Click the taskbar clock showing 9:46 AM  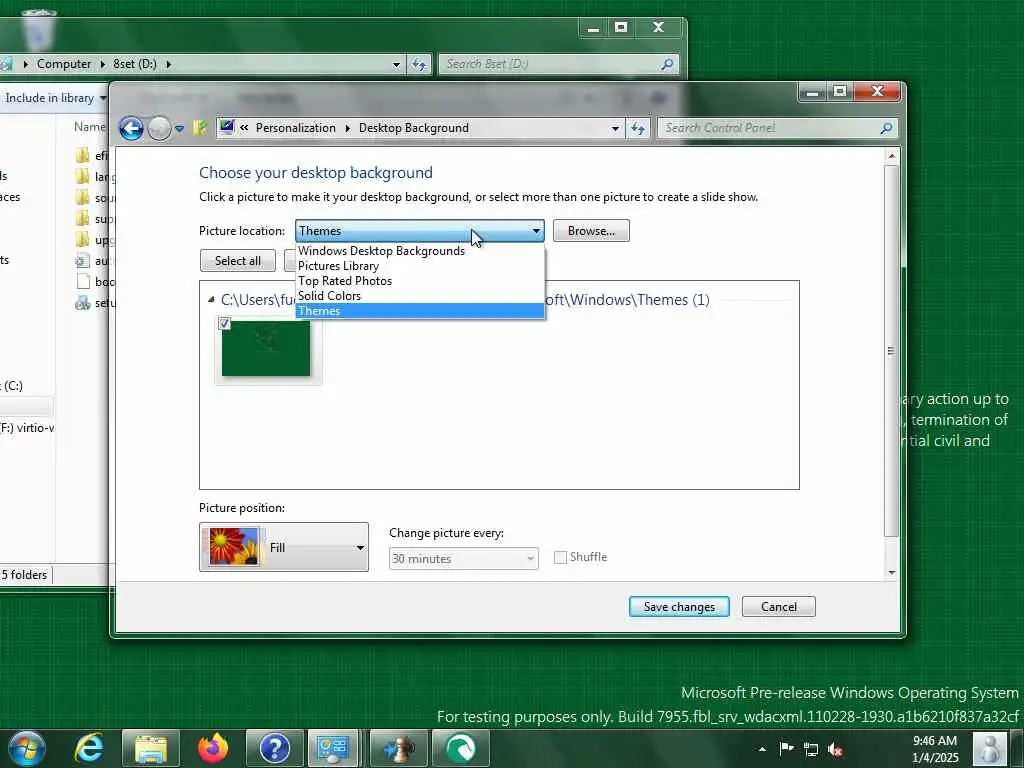point(935,749)
